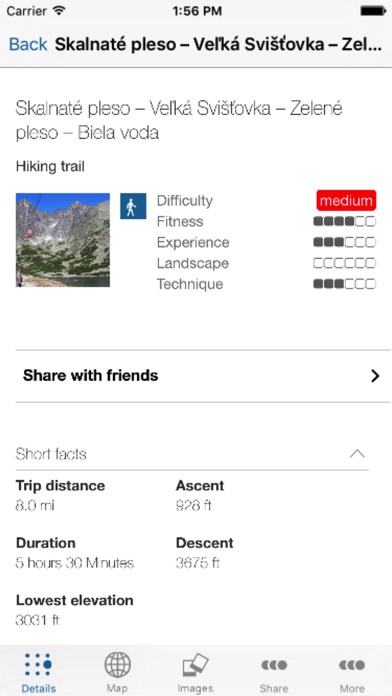Open Share with friends arrow chevron
This screenshot has width=392, height=696.
376,376
